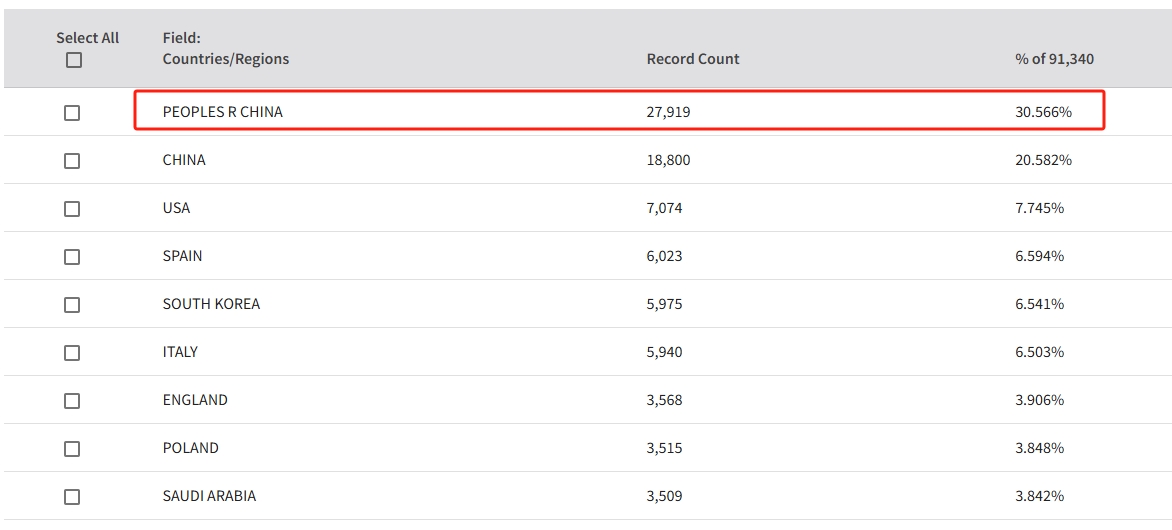Enable the USA checkbox

pos(72,209)
